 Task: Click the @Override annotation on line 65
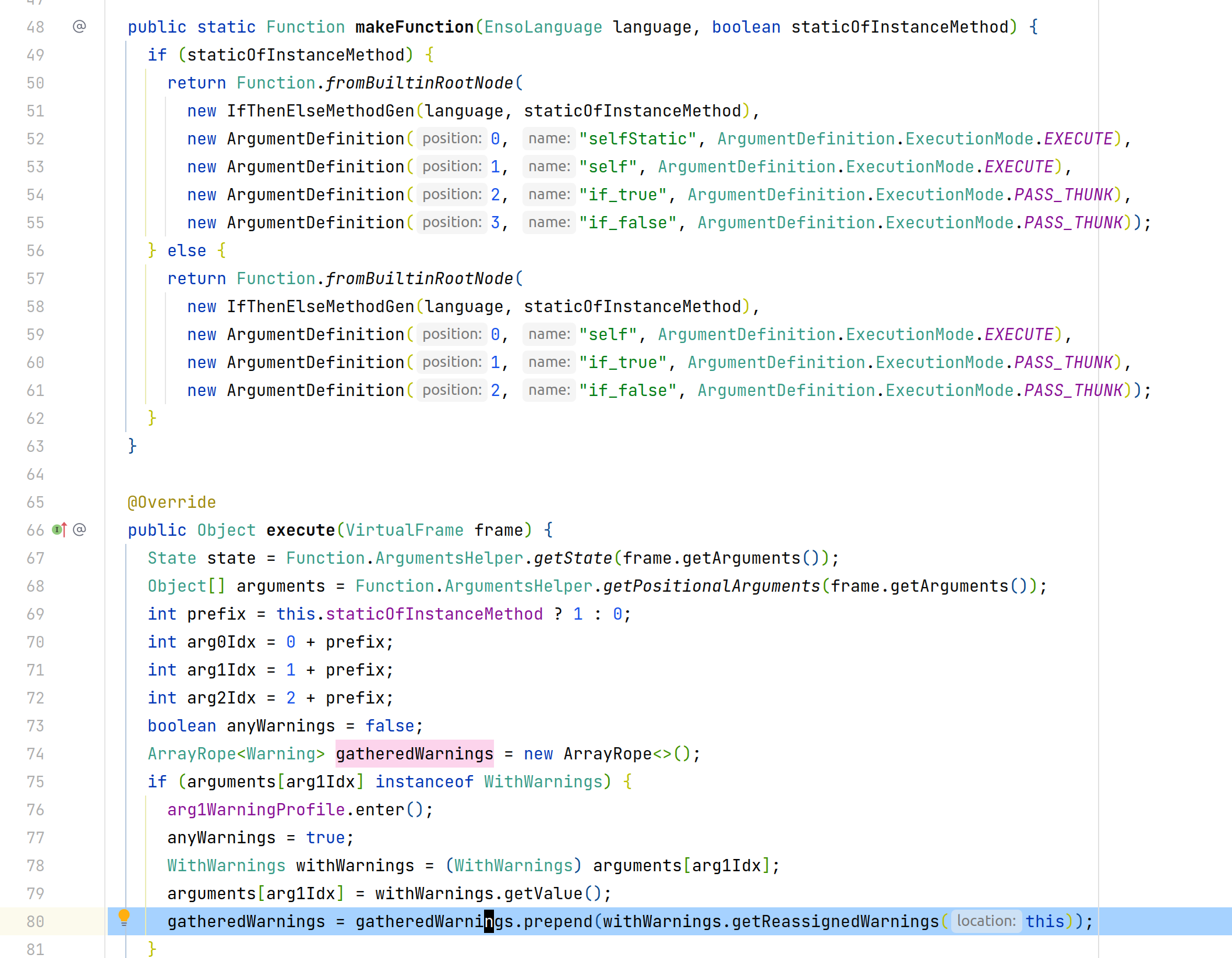click(171, 502)
